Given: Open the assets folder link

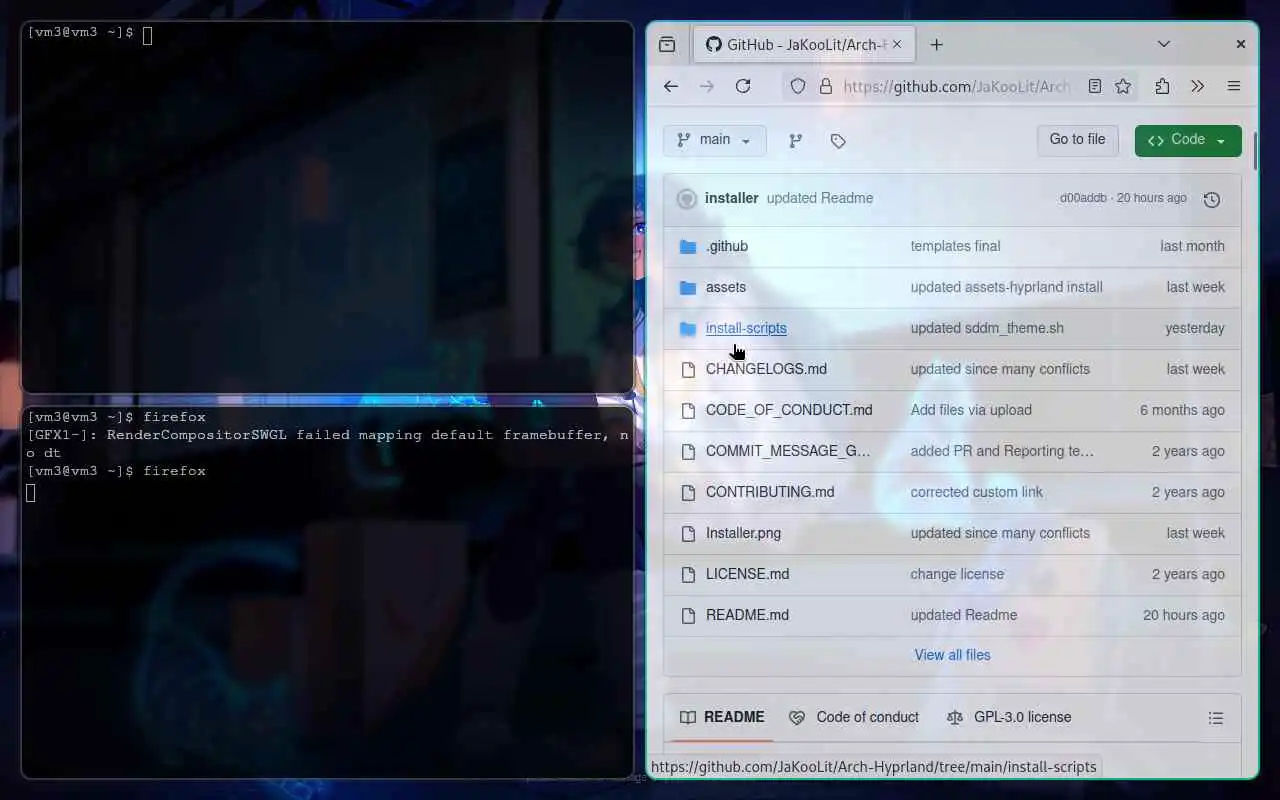Looking at the screenshot, I should 726,287.
